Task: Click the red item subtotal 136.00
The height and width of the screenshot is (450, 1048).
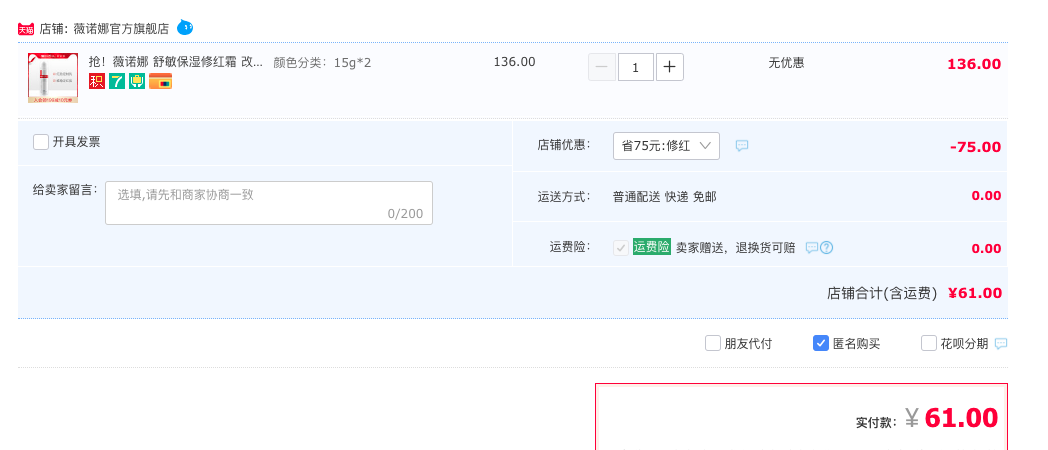Action: (x=974, y=64)
